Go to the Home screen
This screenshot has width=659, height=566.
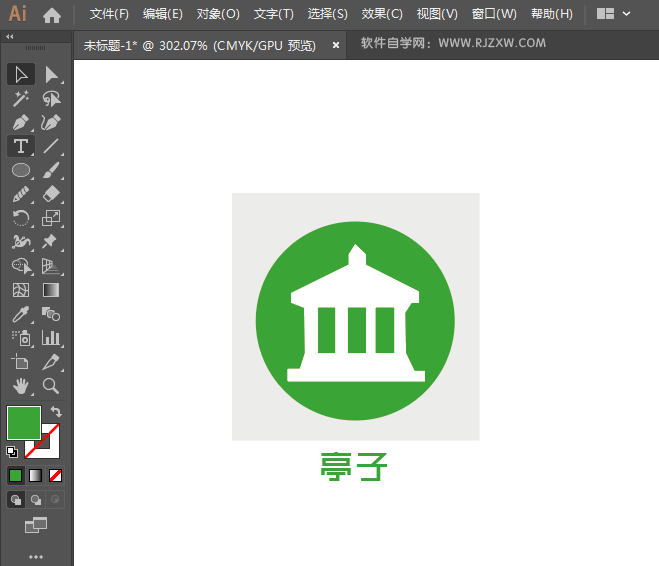tap(52, 14)
